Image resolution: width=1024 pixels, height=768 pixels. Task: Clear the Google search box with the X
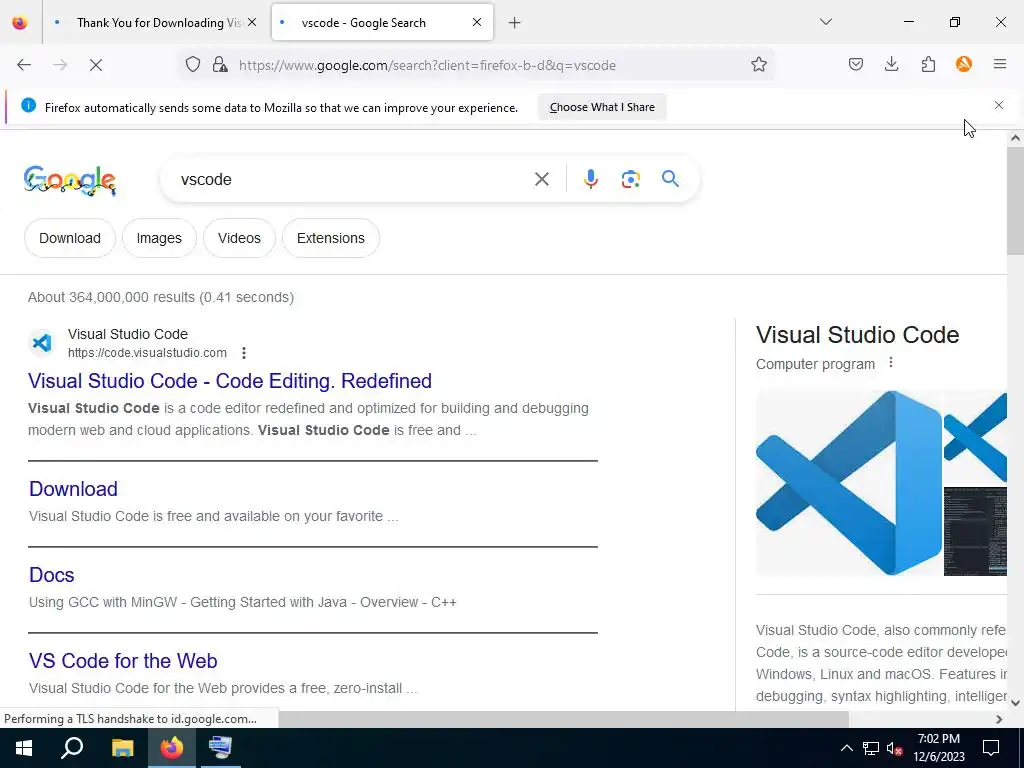[x=541, y=179]
